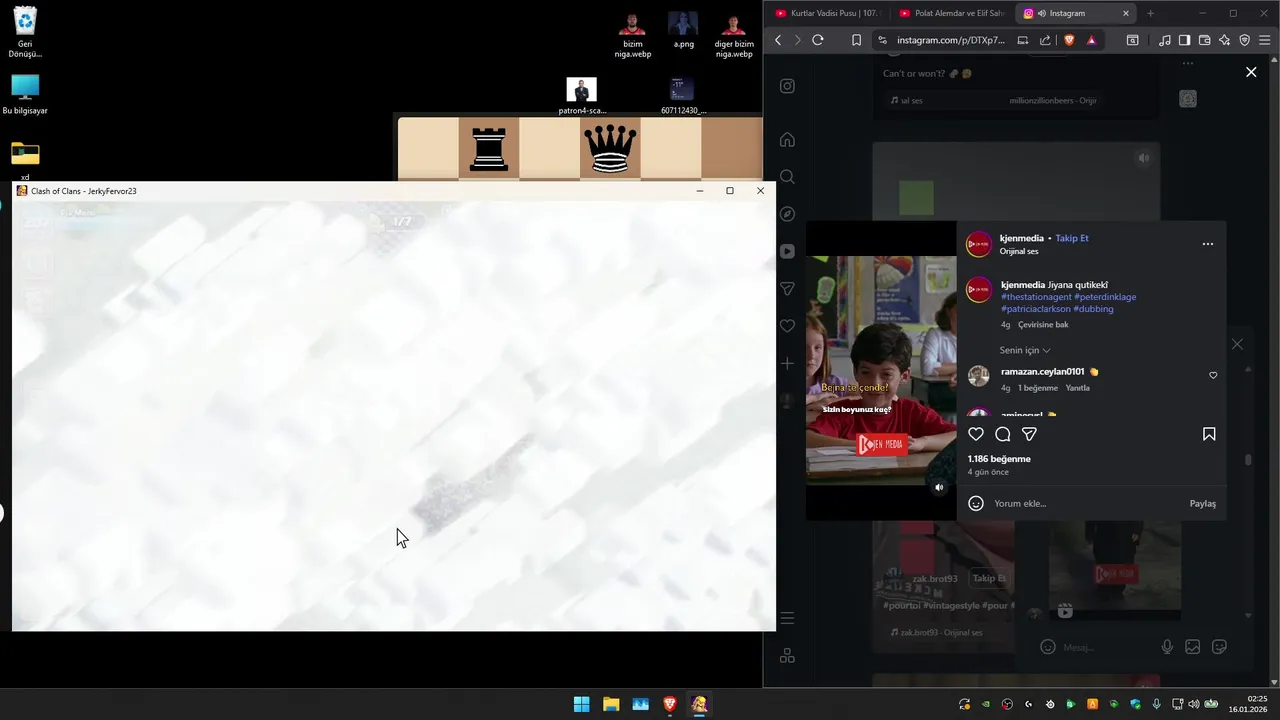The width and height of the screenshot is (1280, 720).
Task: Click Create plus icon in Instagram sidebar
Action: pyautogui.click(x=787, y=363)
